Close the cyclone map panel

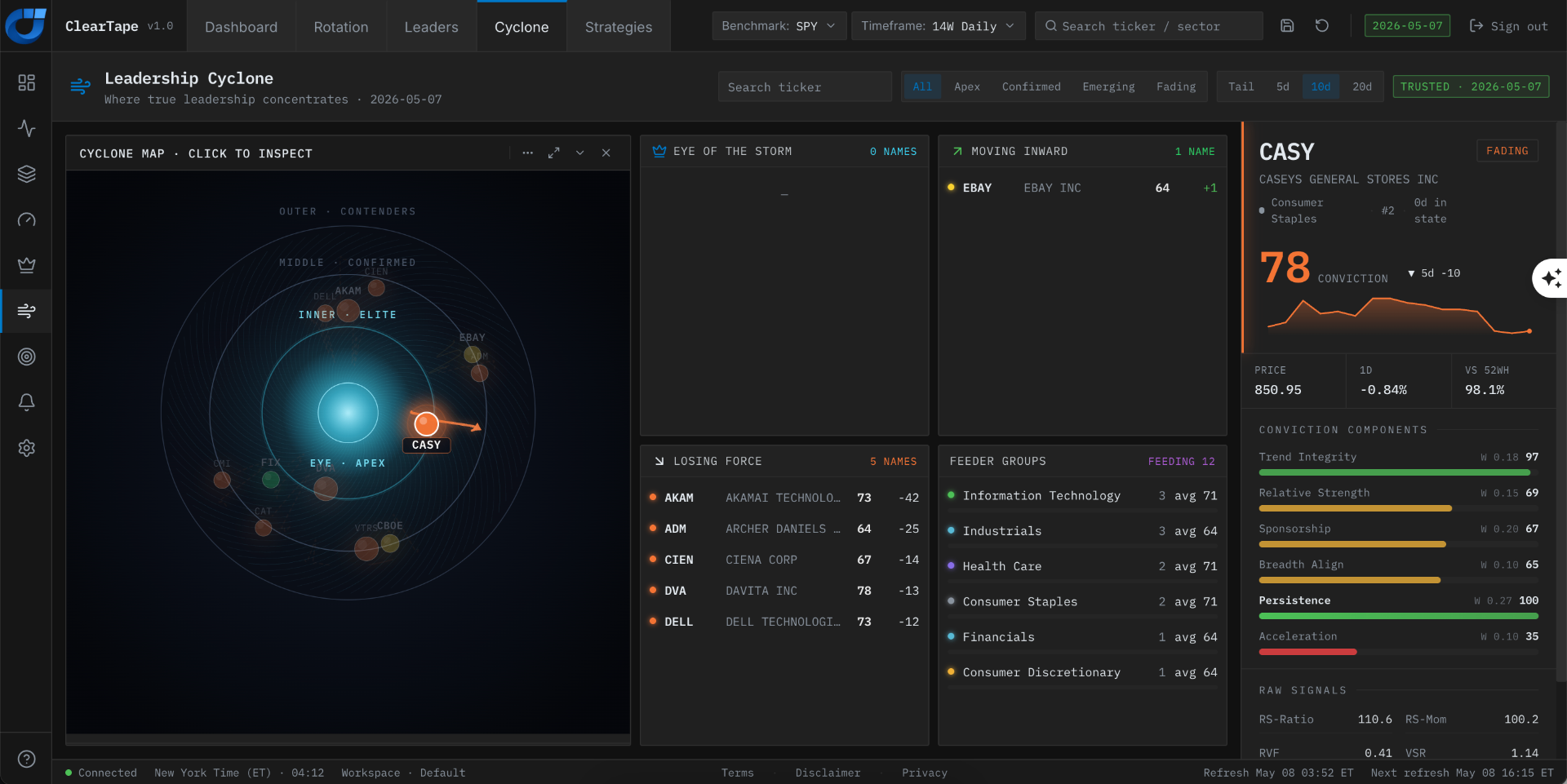[606, 153]
